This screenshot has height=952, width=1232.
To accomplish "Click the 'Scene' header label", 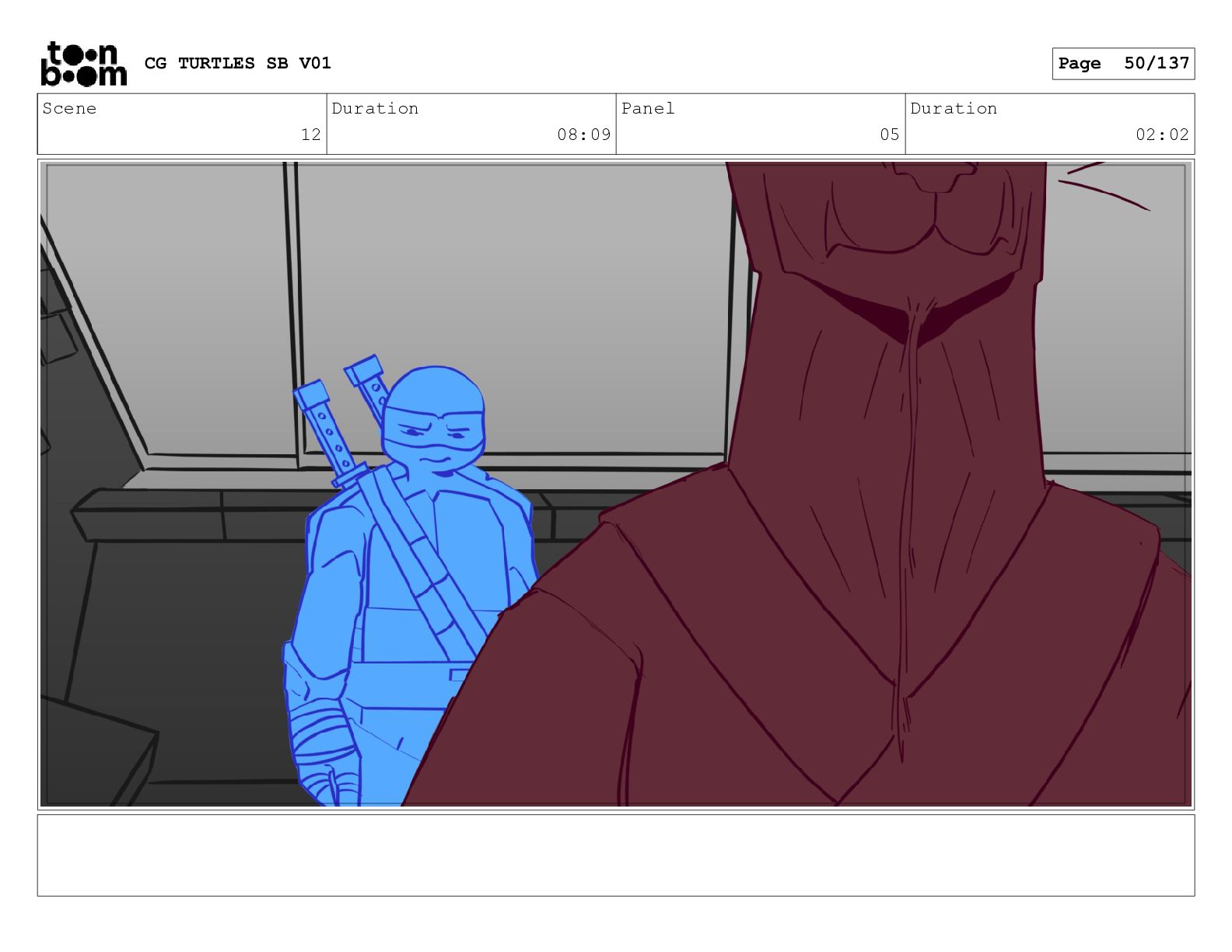I will (70, 108).
